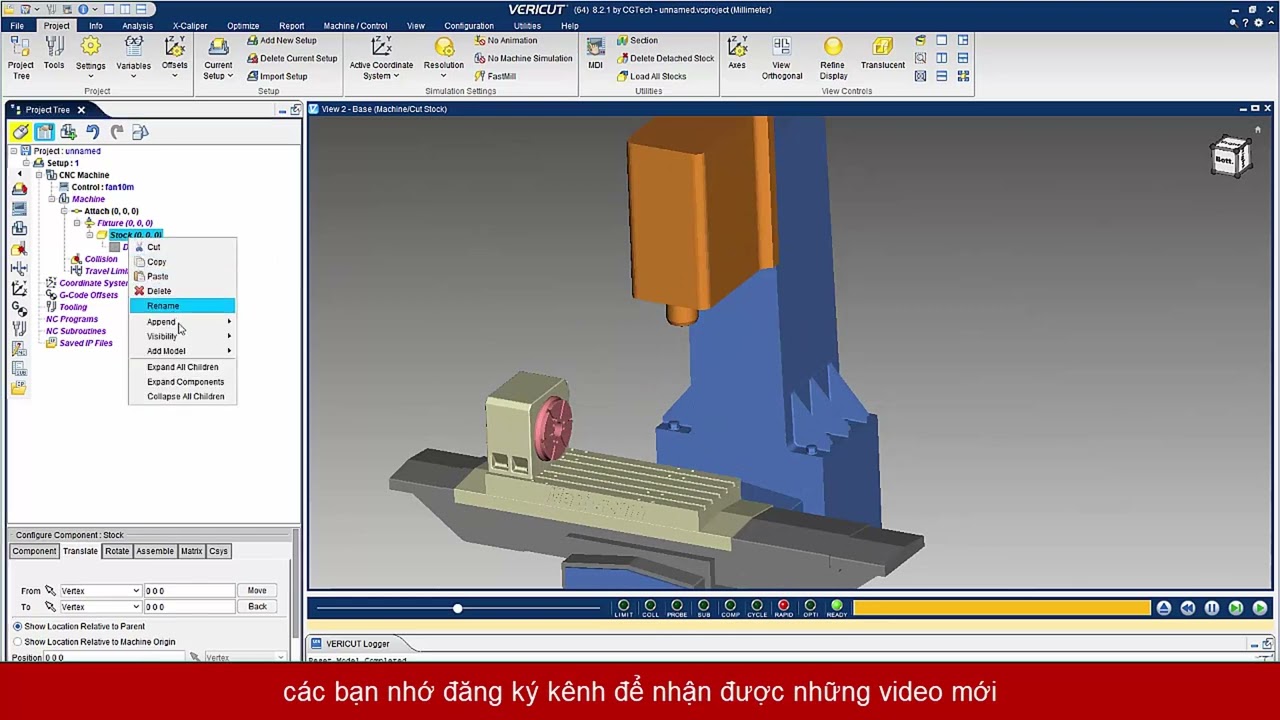Click the Single Step playback button
Image resolution: width=1280 pixels, height=720 pixels.
click(1236, 608)
